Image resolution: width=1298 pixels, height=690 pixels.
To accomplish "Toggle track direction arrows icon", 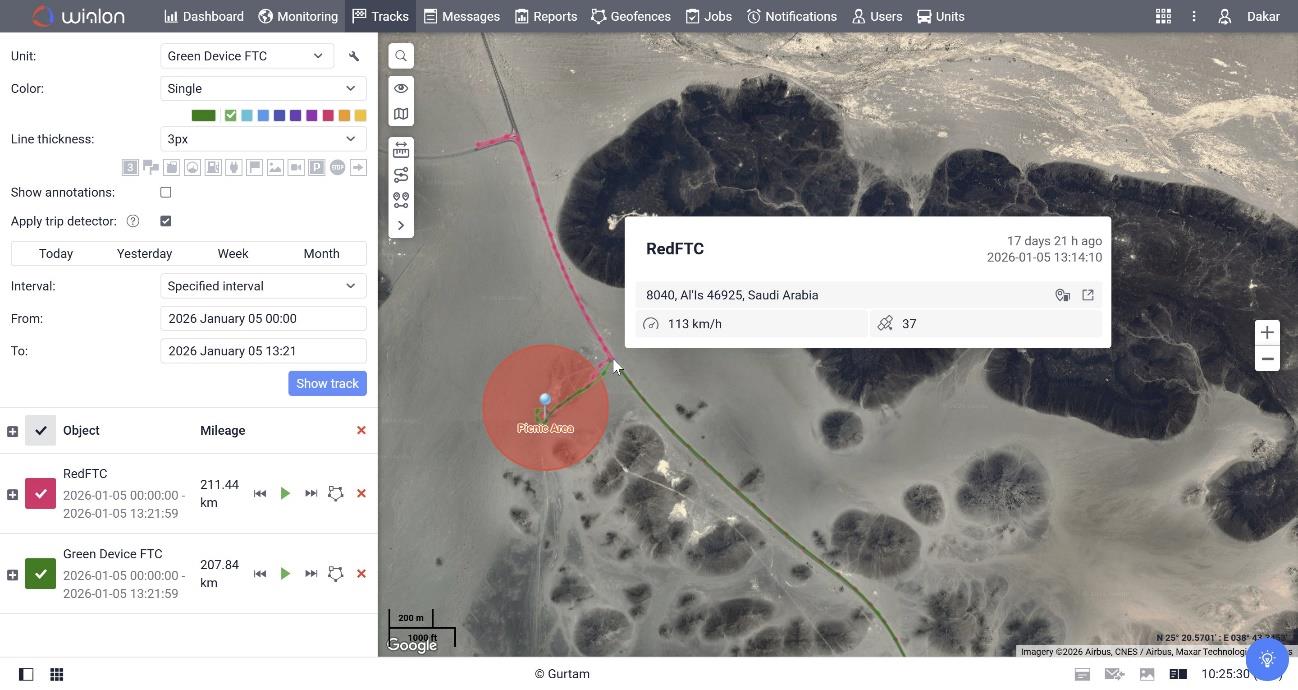I will click(358, 167).
